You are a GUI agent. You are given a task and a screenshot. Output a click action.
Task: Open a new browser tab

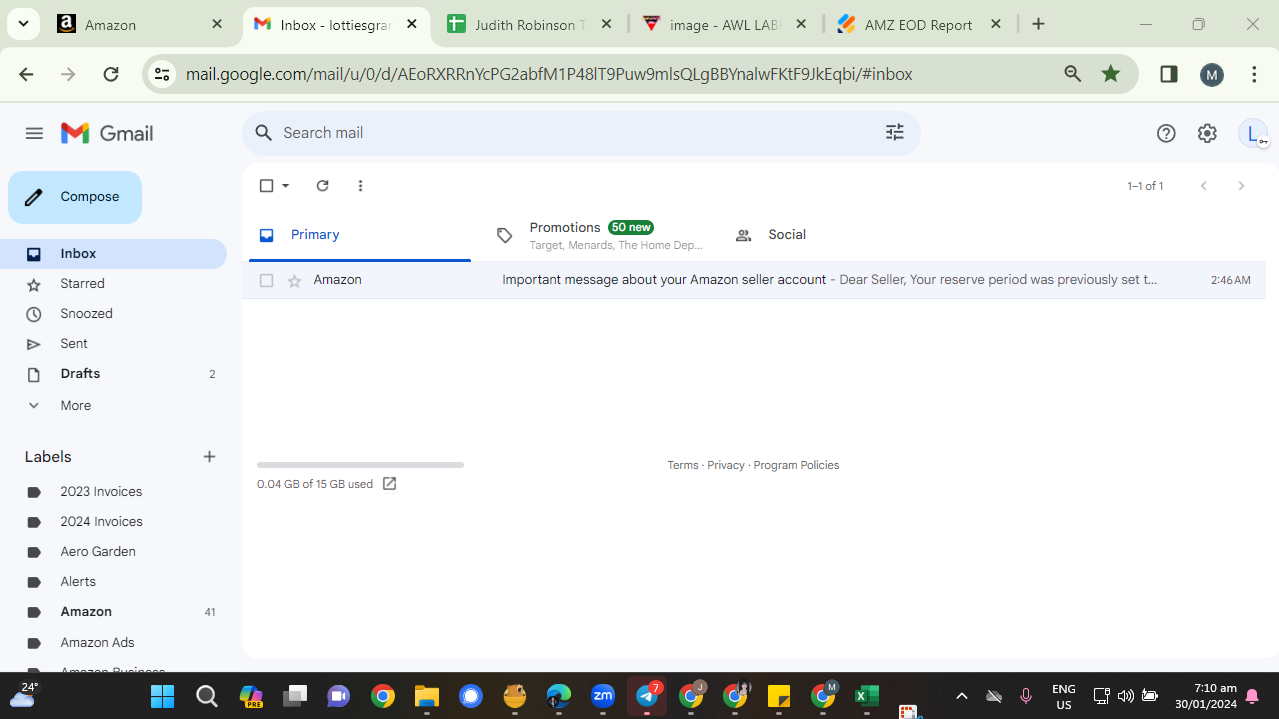pos(1038,24)
